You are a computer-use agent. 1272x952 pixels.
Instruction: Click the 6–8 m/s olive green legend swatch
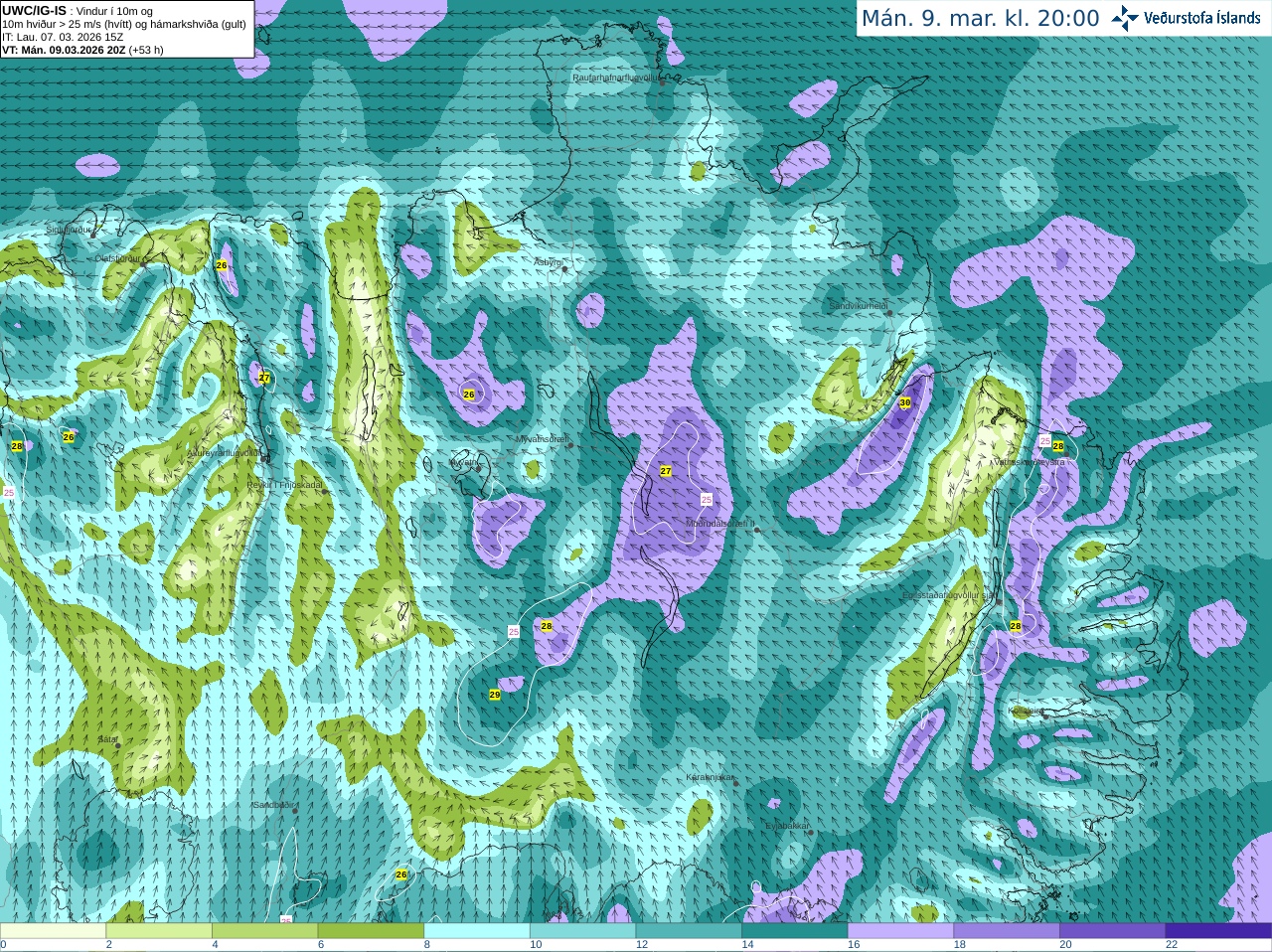coord(371,931)
